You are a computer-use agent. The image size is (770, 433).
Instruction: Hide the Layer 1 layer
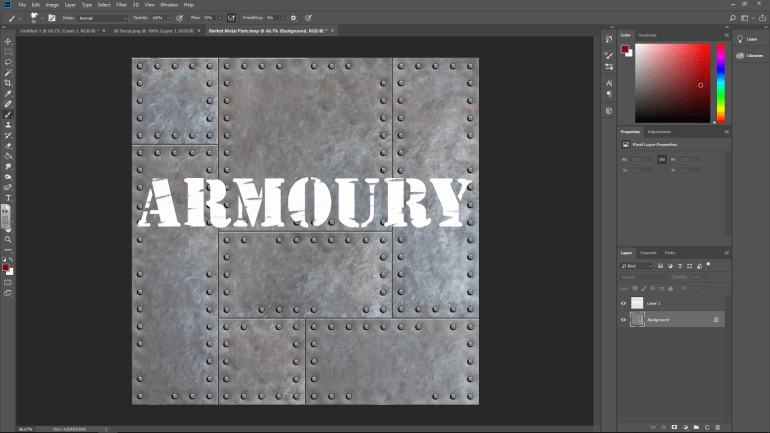click(624, 302)
